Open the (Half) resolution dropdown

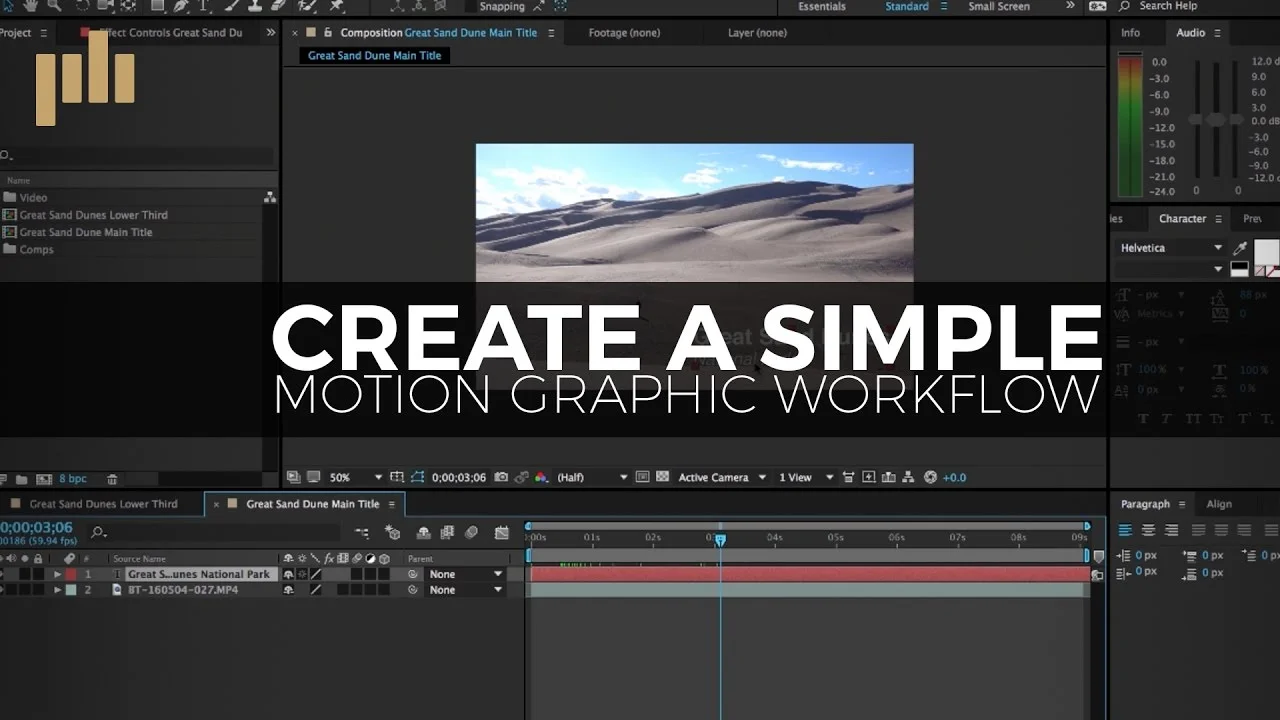(592, 478)
